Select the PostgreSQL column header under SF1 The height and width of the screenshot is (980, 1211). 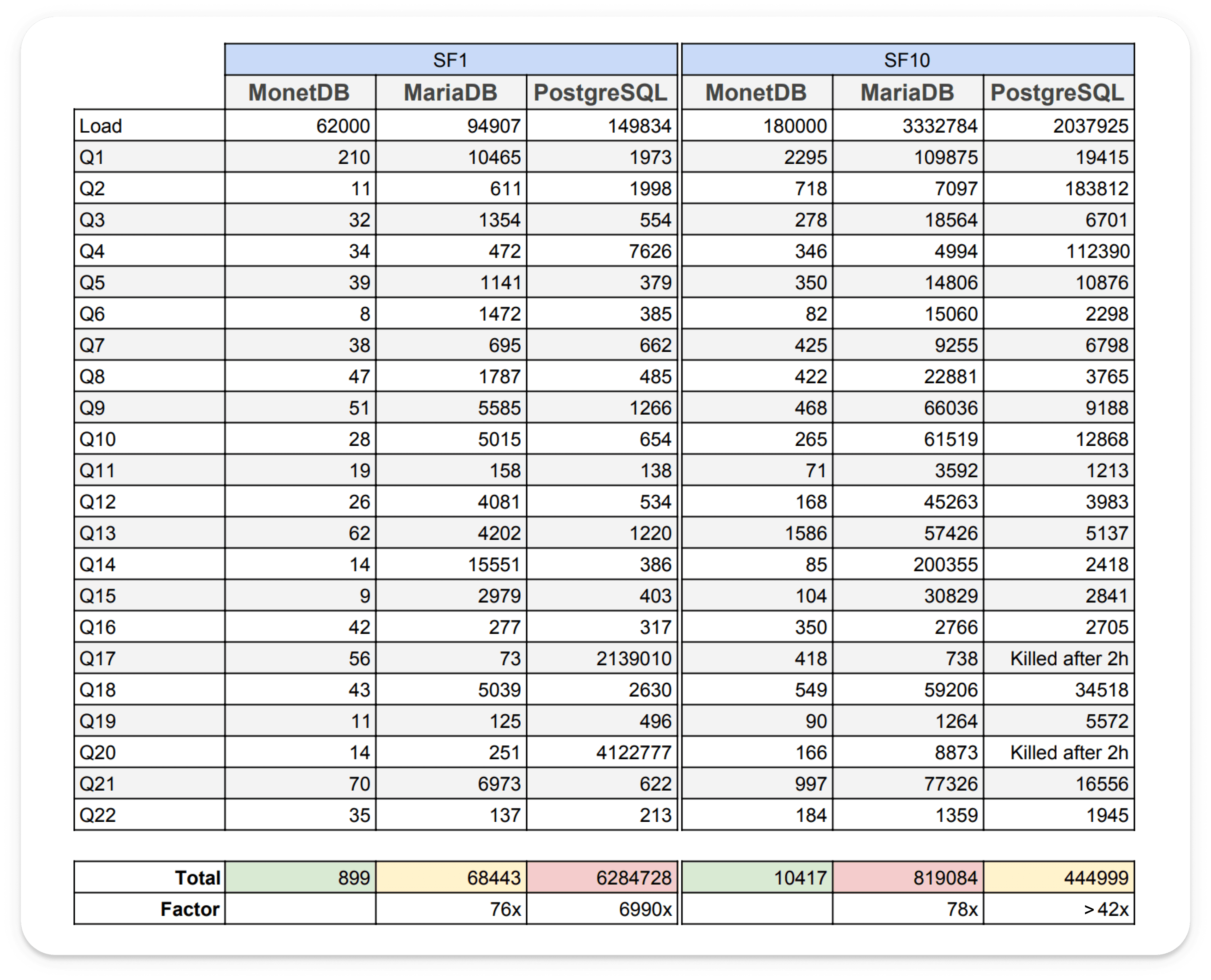point(601,93)
